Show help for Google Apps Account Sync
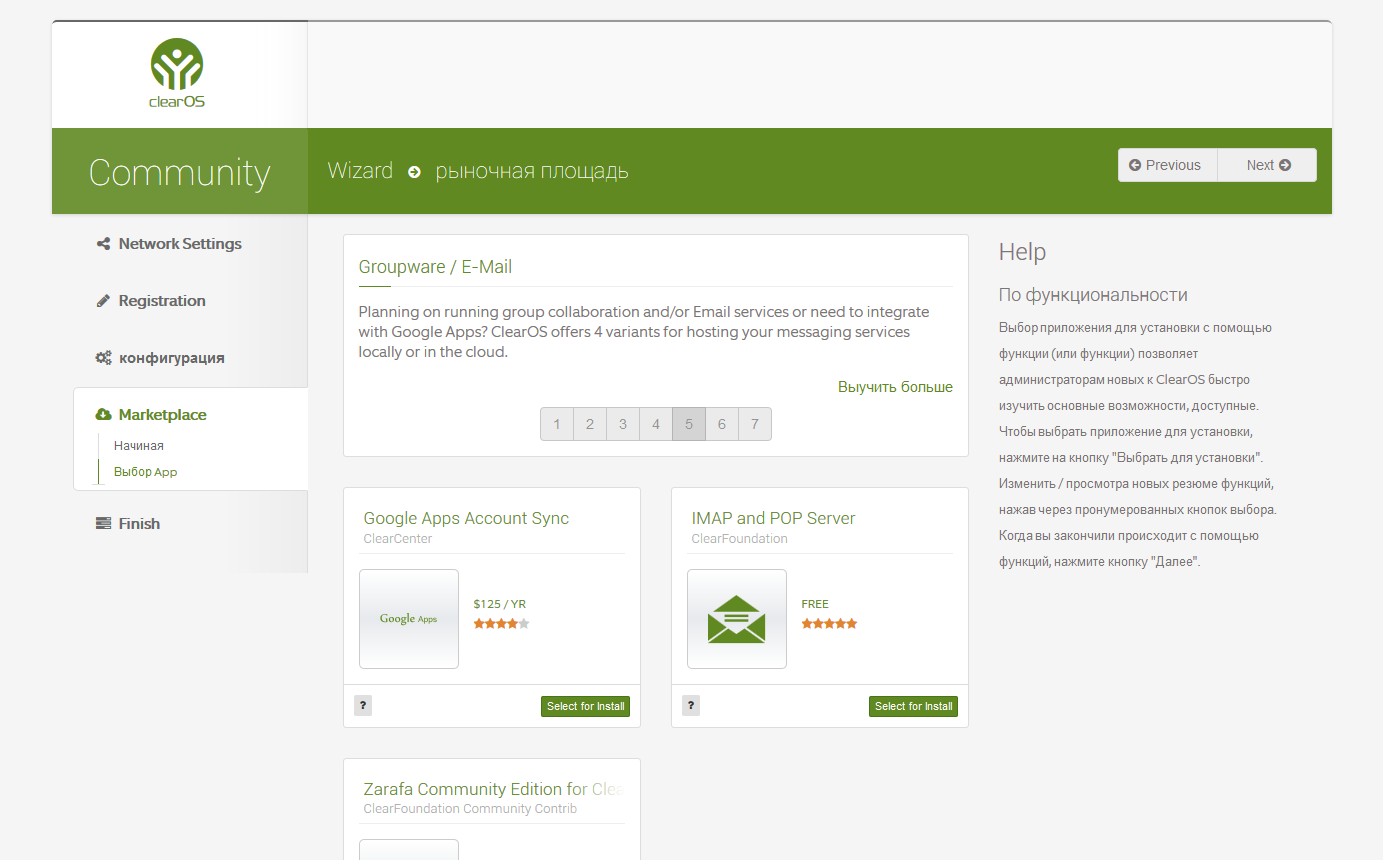This screenshot has height=860, width=1383. coord(363,706)
